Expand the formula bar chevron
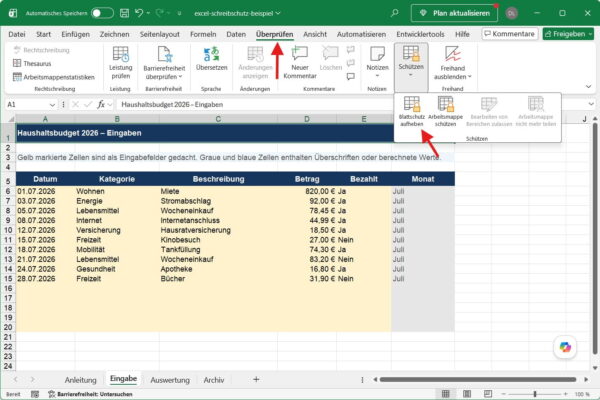Viewport: 600px width, 400px height. [591, 104]
